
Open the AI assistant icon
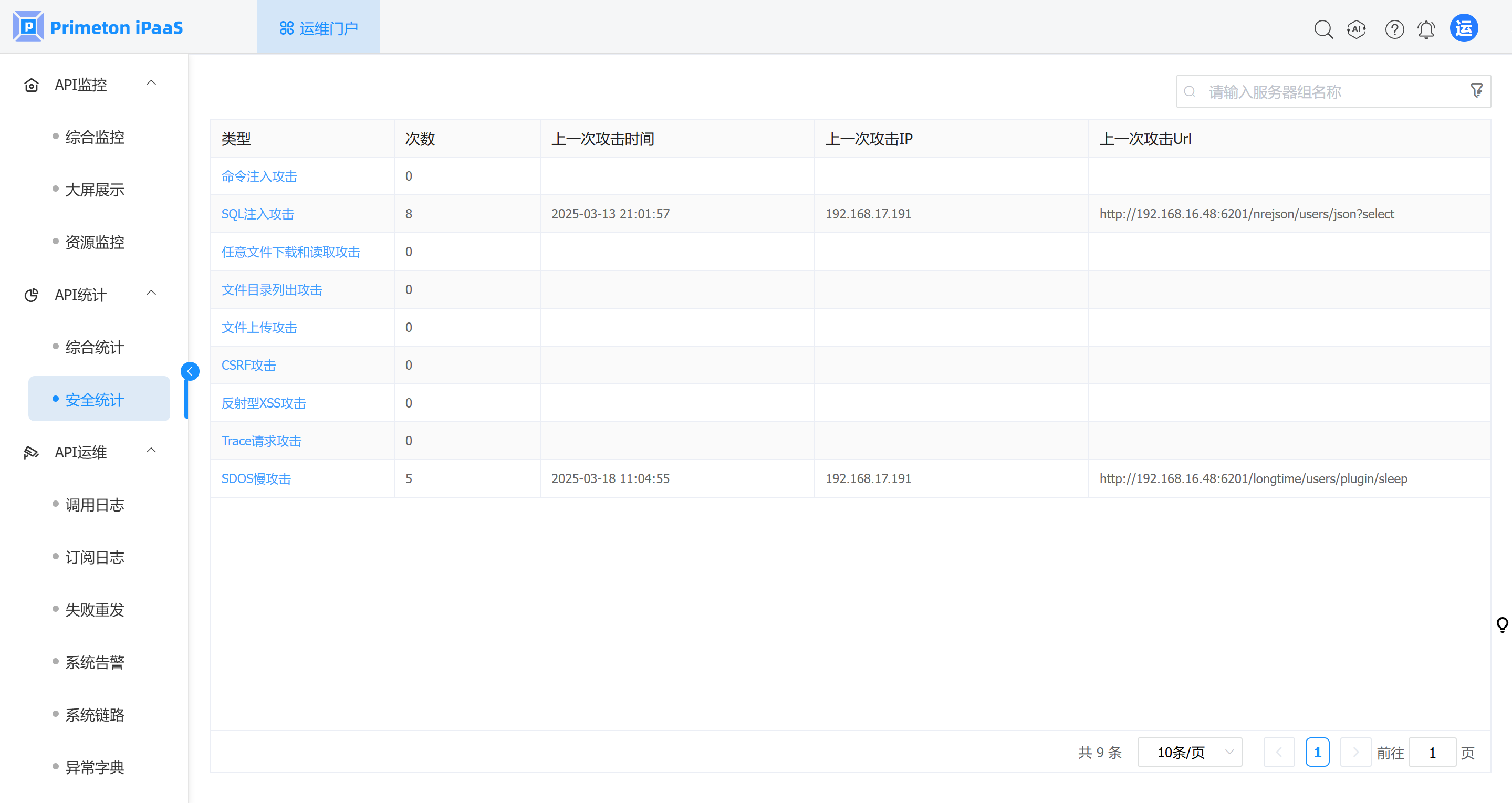coord(1356,29)
